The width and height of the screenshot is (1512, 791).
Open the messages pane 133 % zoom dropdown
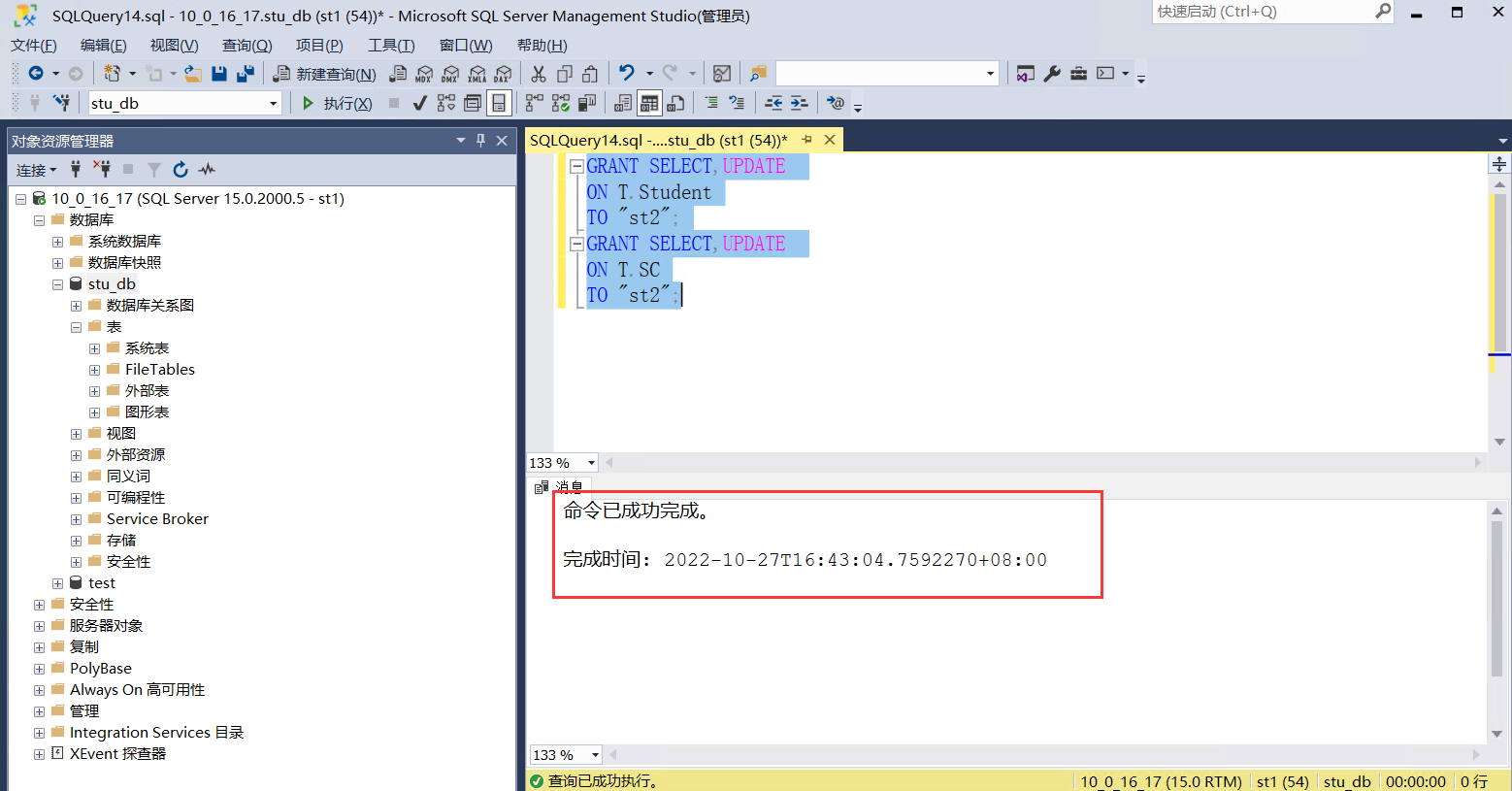(x=595, y=755)
